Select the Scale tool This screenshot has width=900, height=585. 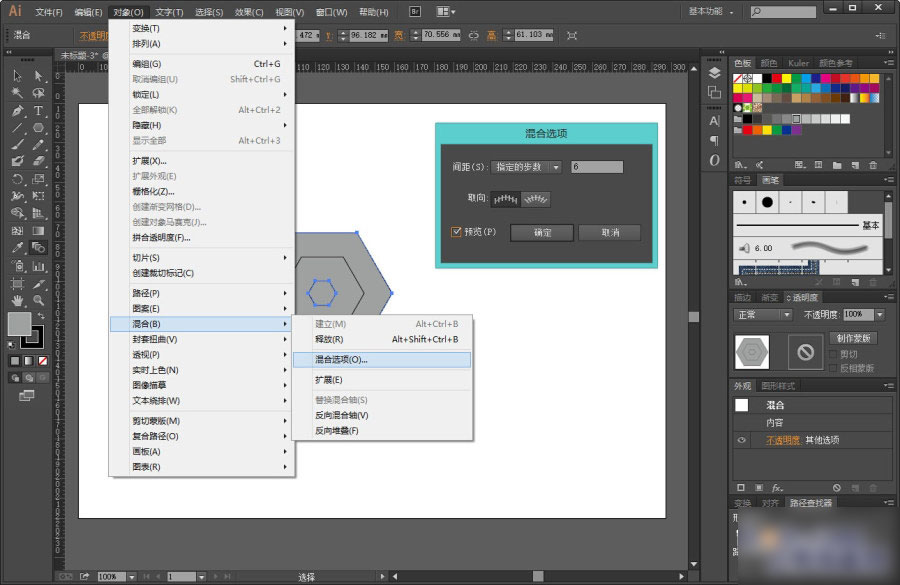coord(38,179)
